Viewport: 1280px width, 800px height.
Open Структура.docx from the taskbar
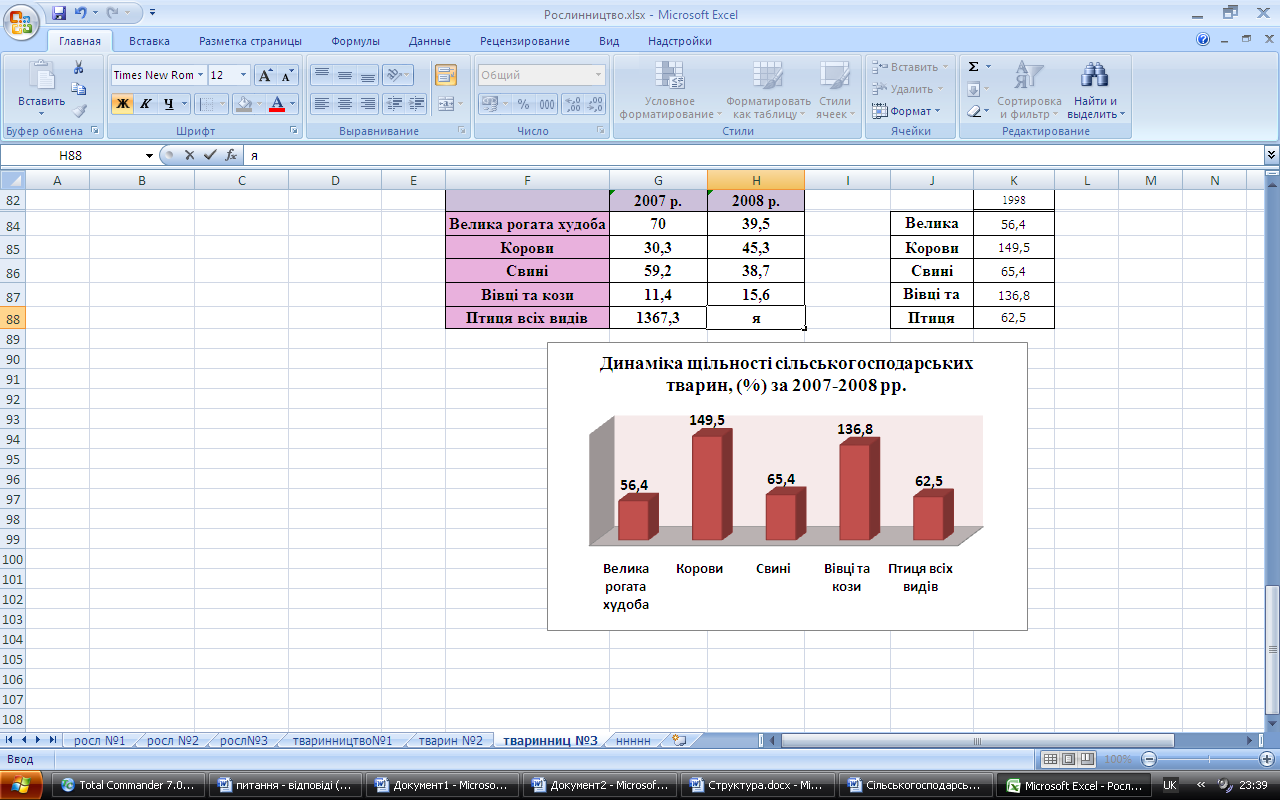(x=758, y=785)
